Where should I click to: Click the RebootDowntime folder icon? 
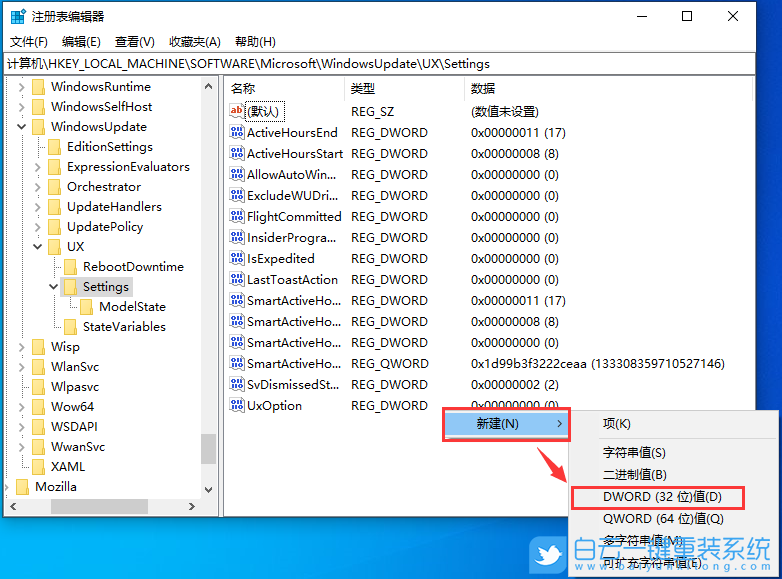point(70,267)
